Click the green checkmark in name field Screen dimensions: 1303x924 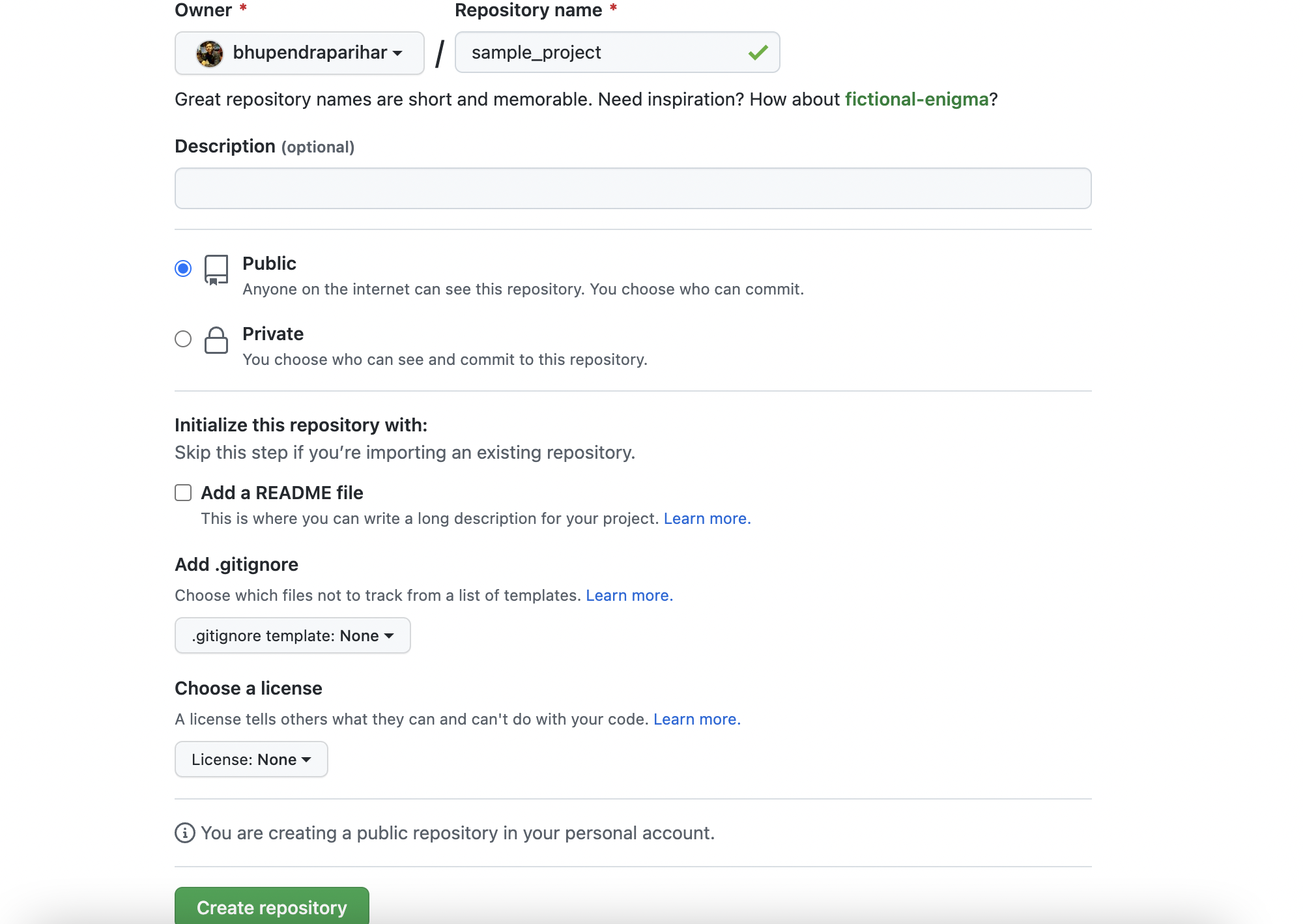758,53
